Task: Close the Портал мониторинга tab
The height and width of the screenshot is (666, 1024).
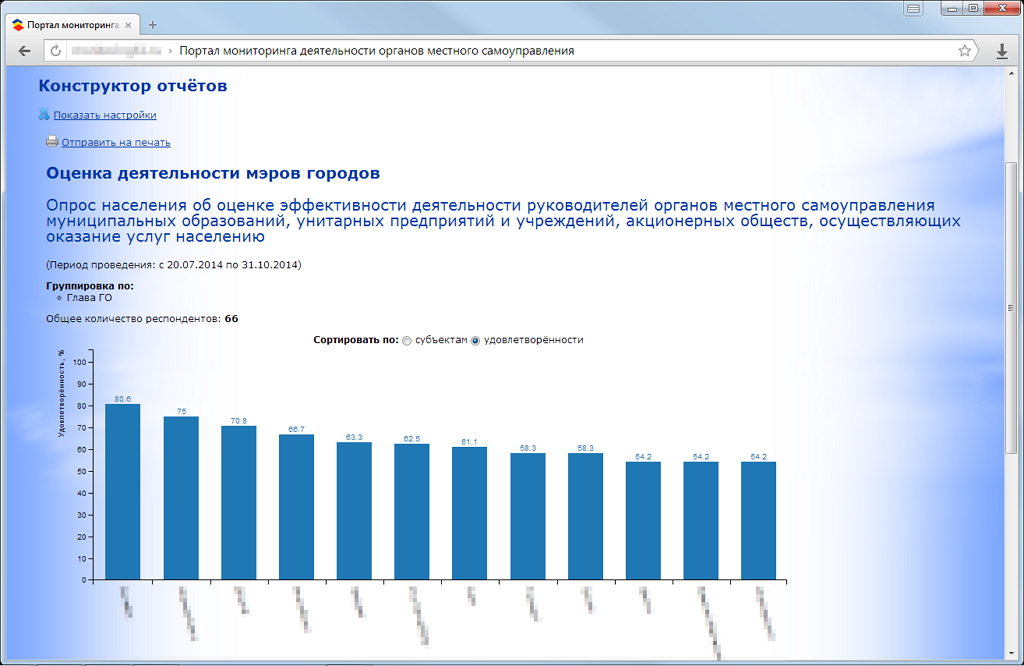Action: [128, 25]
